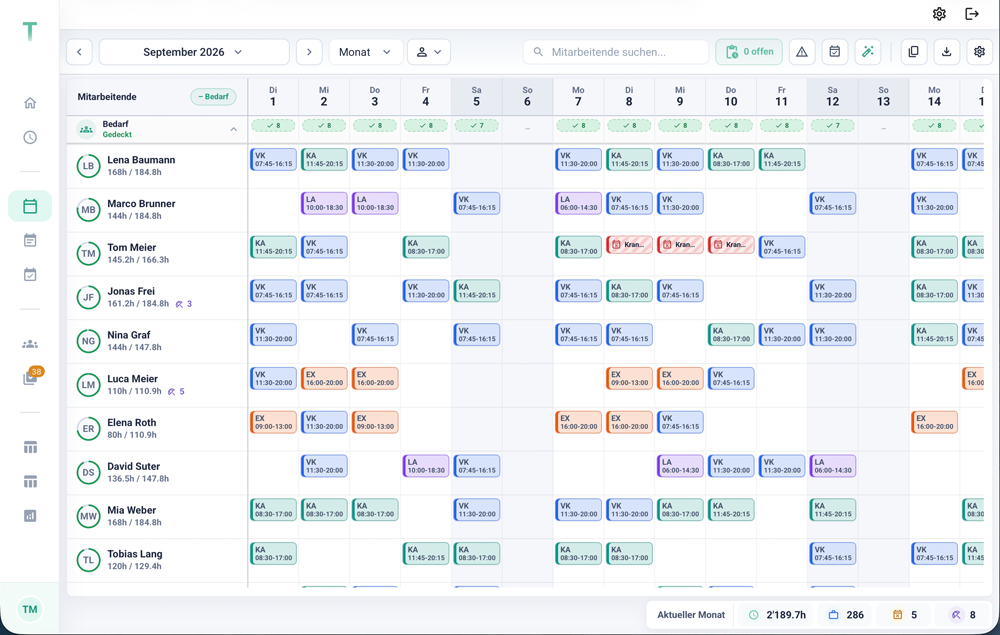This screenshot has width=1000, height=635.
Task: Click Luca Meier's vacation icon showing 5
Action: click(176, 391)
